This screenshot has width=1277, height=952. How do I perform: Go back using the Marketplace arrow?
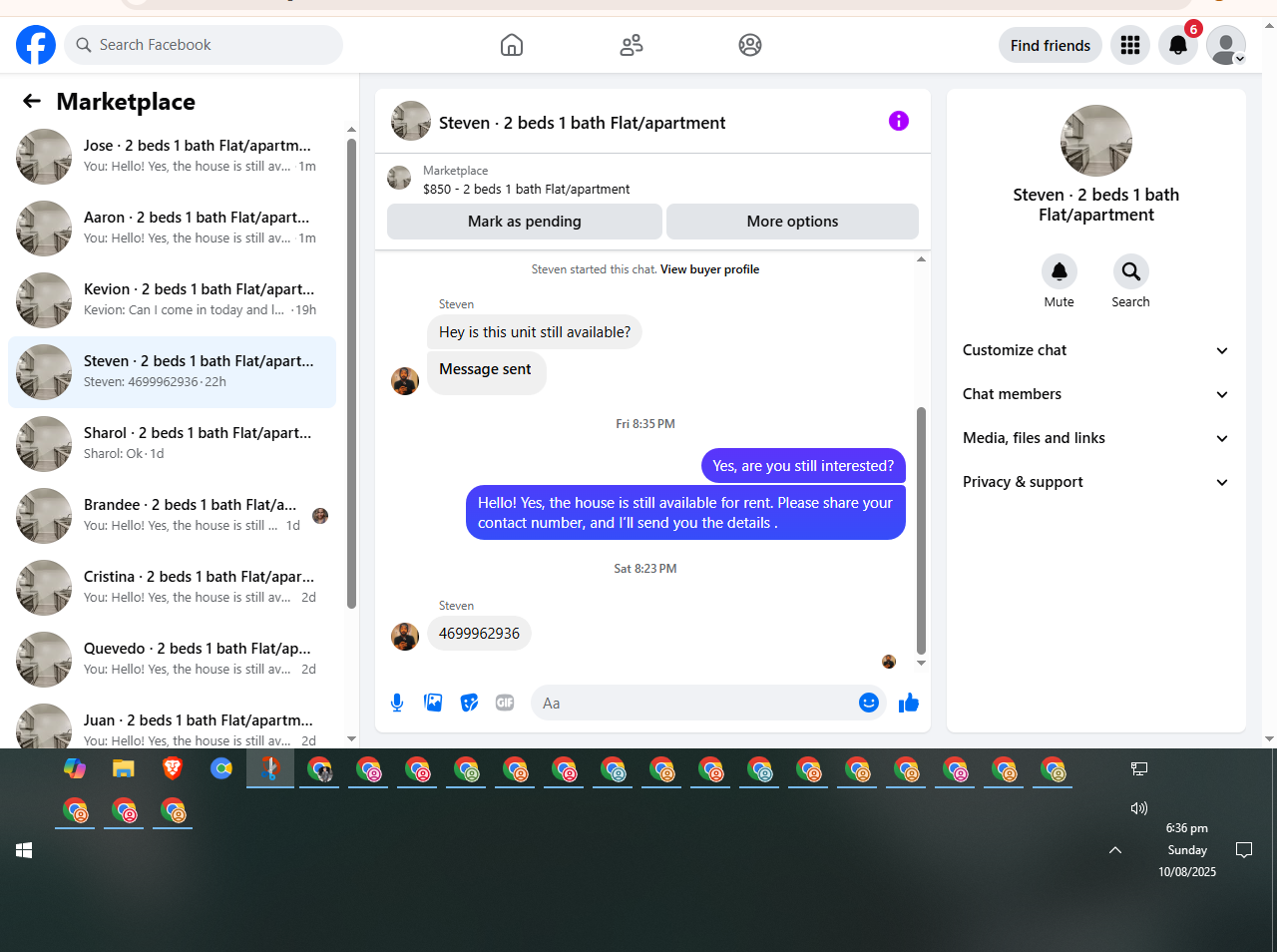click(x=32, y=101)
